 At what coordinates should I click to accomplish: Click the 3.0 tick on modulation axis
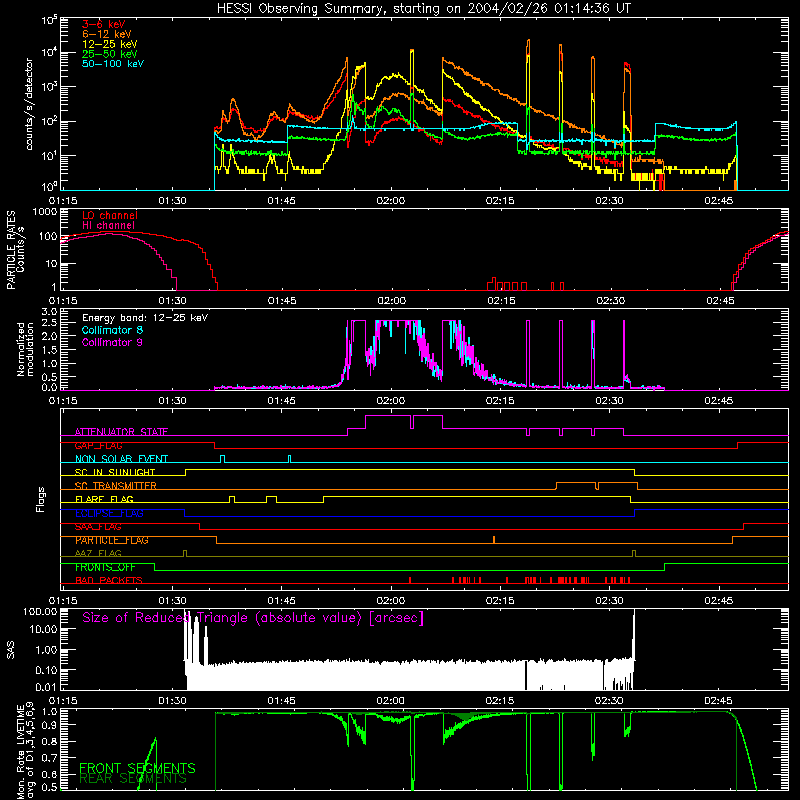coord(49,312)
